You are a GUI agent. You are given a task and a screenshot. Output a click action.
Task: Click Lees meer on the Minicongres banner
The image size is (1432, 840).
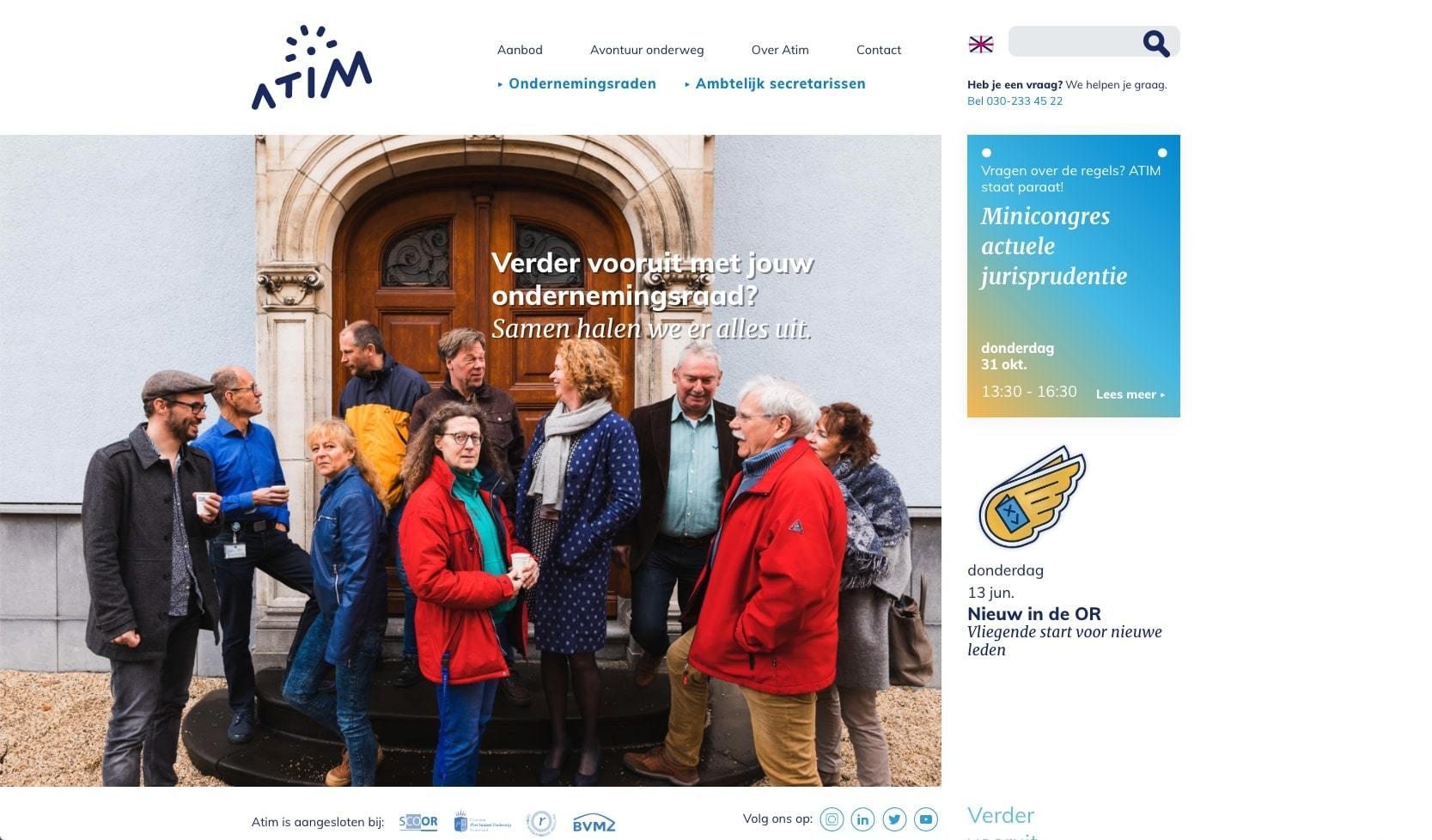pyautogui.click(x=1130, y=394)
